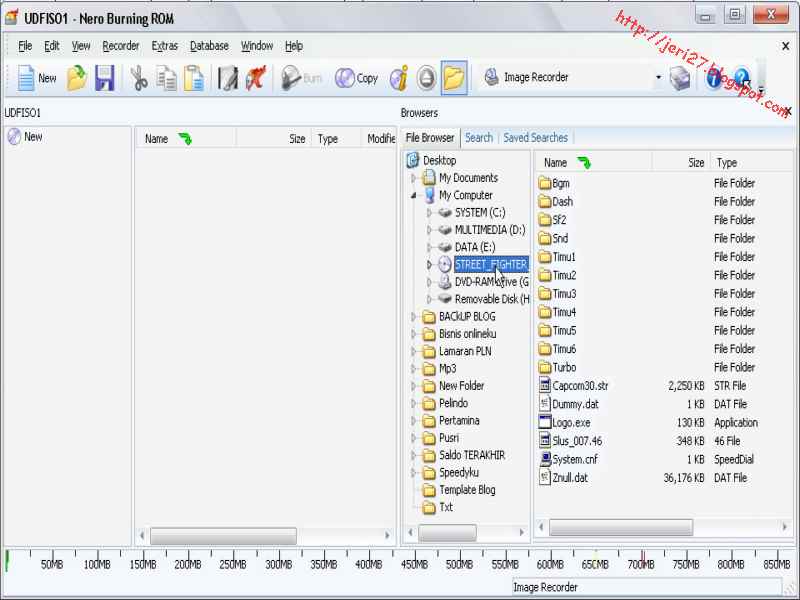Viewport: 800px width, 600px height.
Task: Select the Template Blog folder
Action: tap(467, 490)
